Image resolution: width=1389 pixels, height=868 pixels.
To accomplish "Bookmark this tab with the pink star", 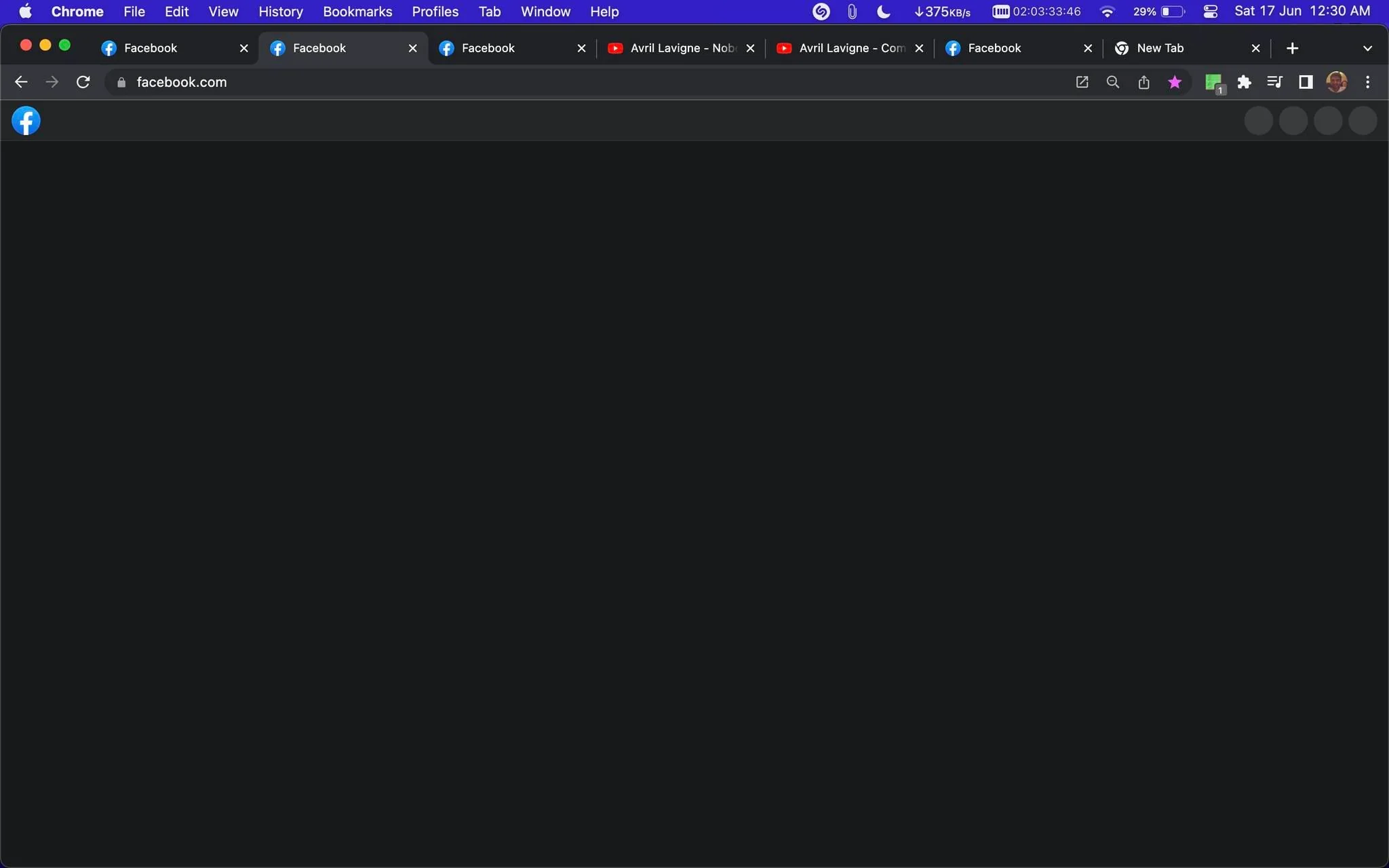I will (1175, 82).
